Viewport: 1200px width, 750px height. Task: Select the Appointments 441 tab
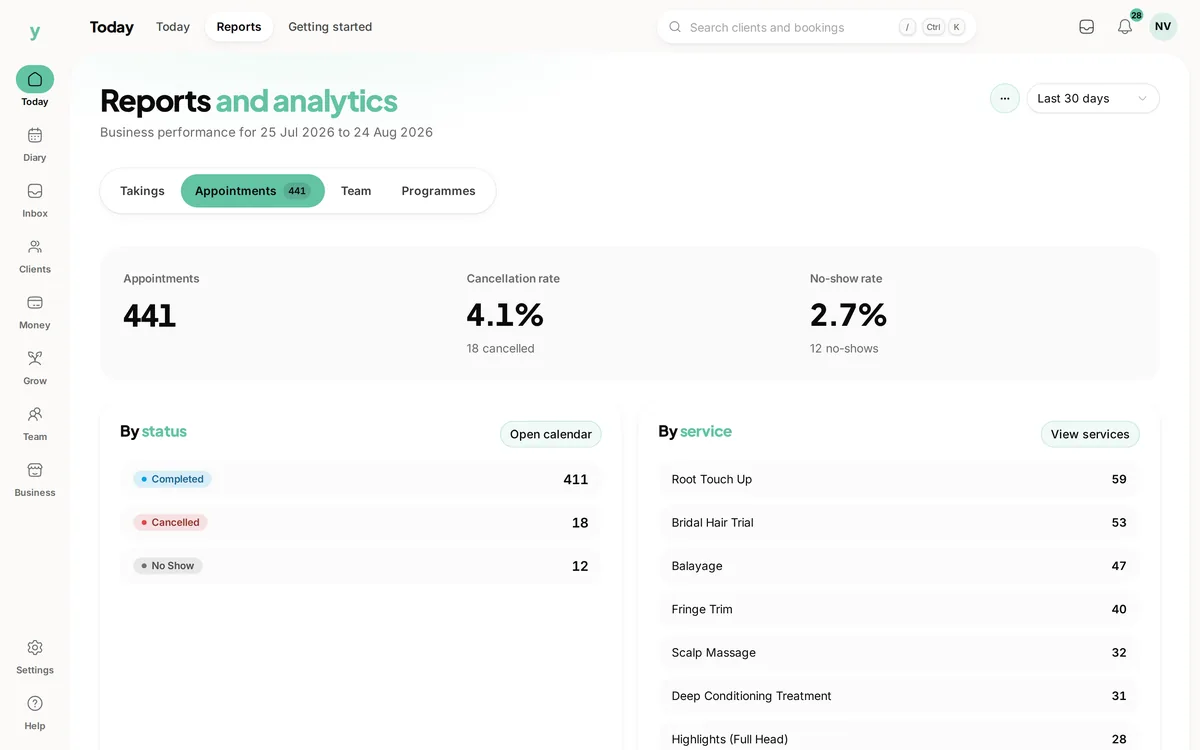coord(253,191)
